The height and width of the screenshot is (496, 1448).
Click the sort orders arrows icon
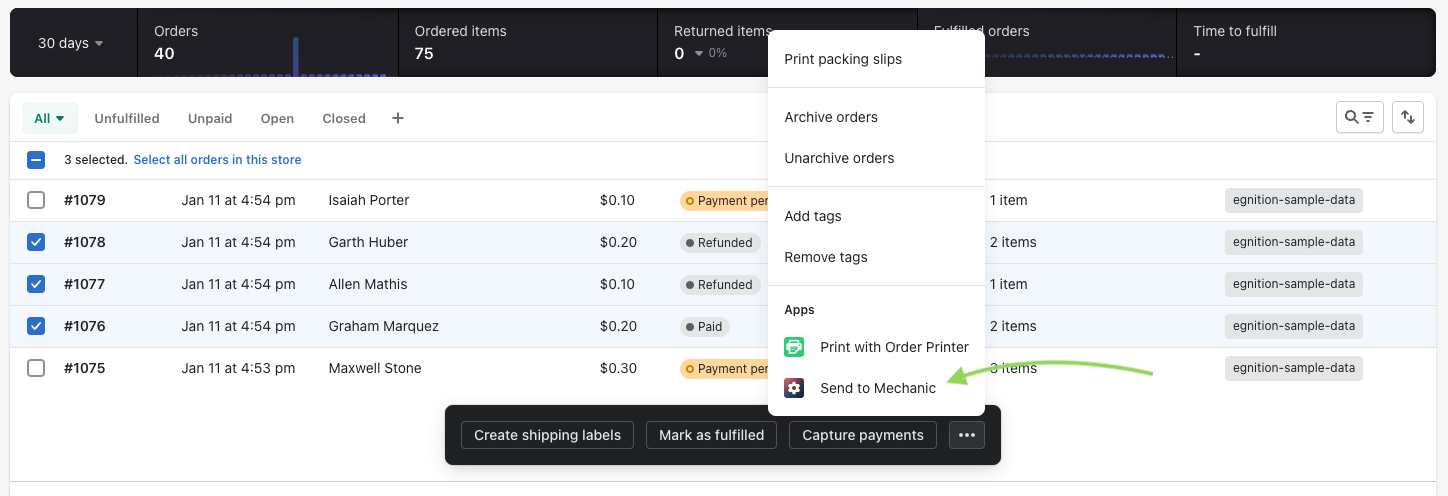pos(1408,117)
